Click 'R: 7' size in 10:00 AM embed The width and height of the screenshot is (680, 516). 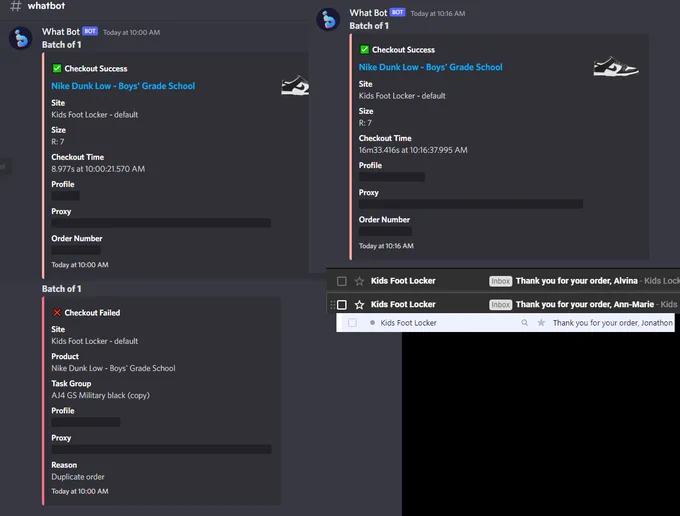(58, 142)
